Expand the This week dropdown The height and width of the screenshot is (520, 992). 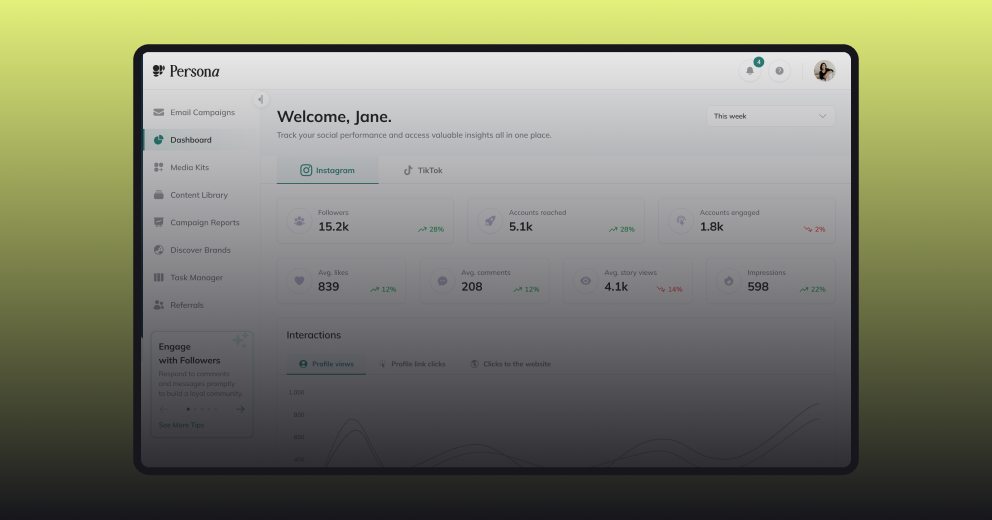click(771, 116)
